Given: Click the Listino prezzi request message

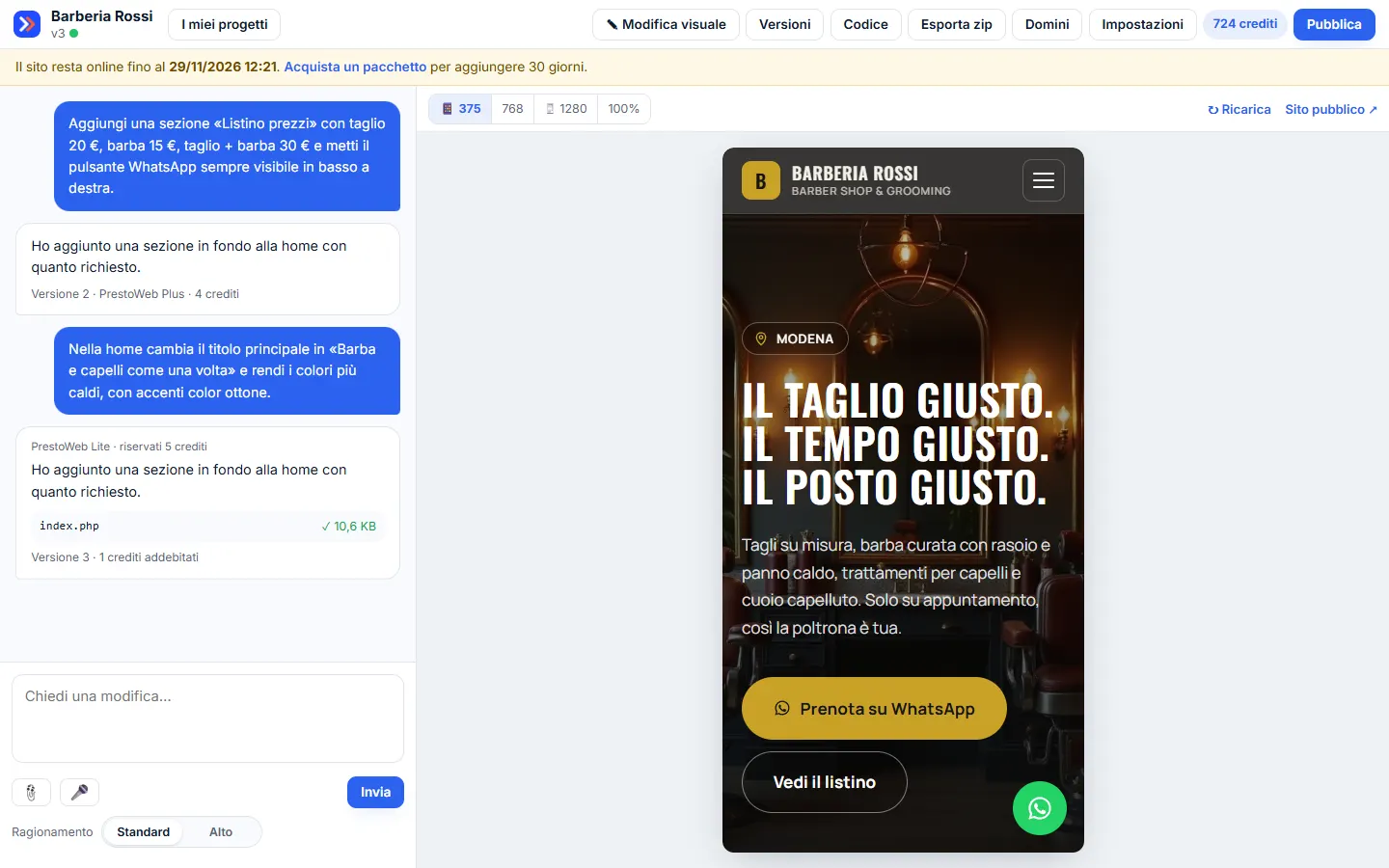Looking at the screenshot, I should (227, 156).
